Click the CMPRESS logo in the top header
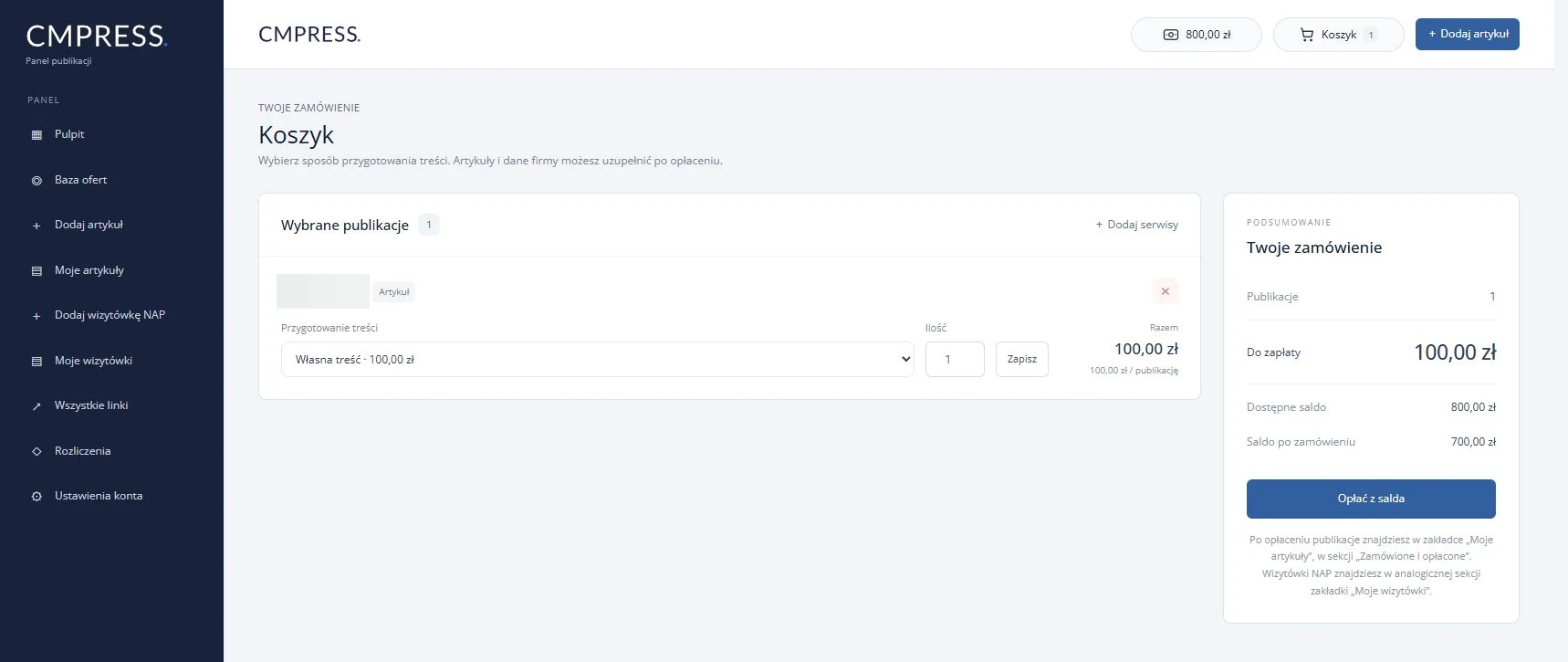 coord(309,35)
